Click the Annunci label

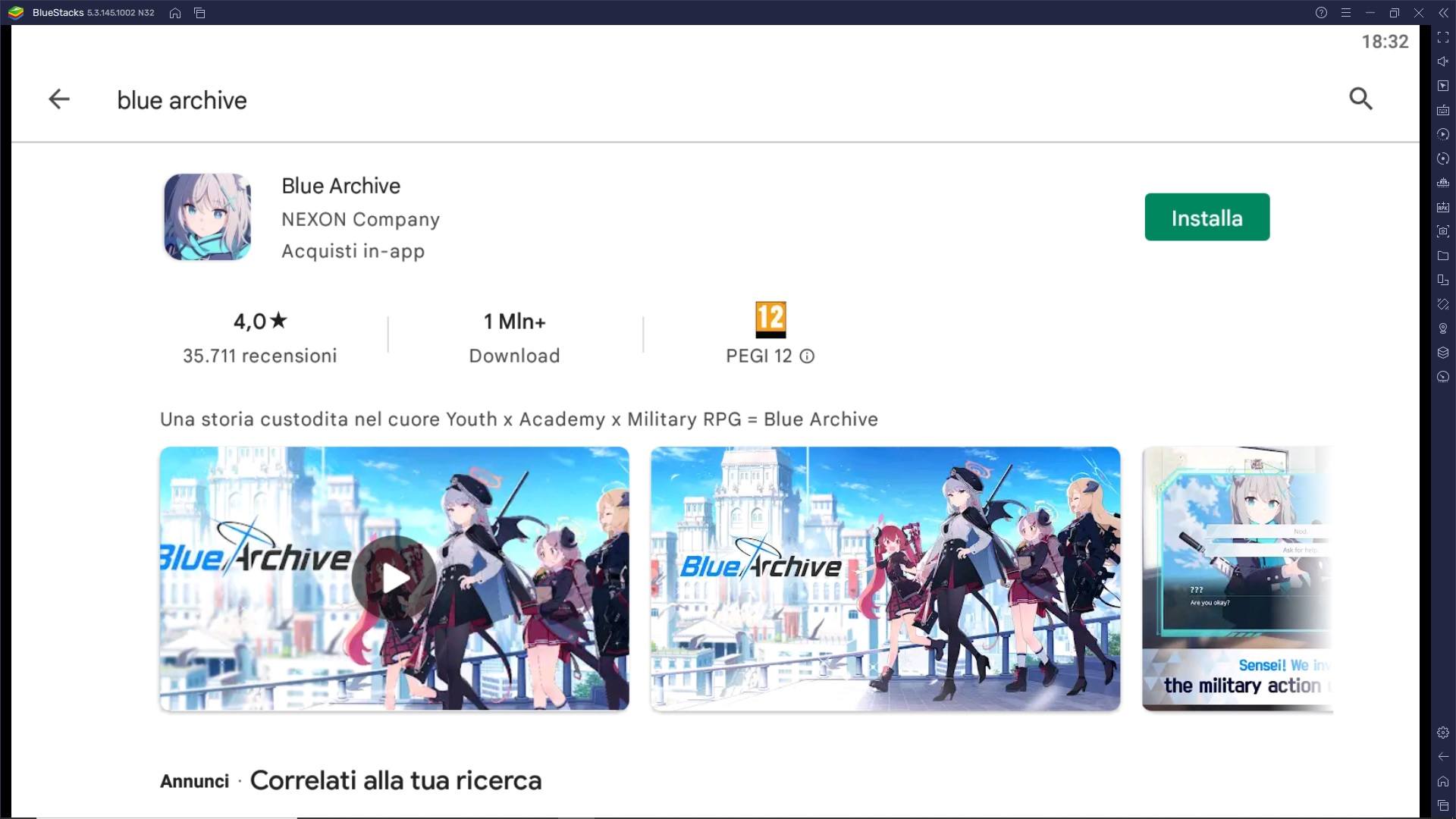(194, 781)
